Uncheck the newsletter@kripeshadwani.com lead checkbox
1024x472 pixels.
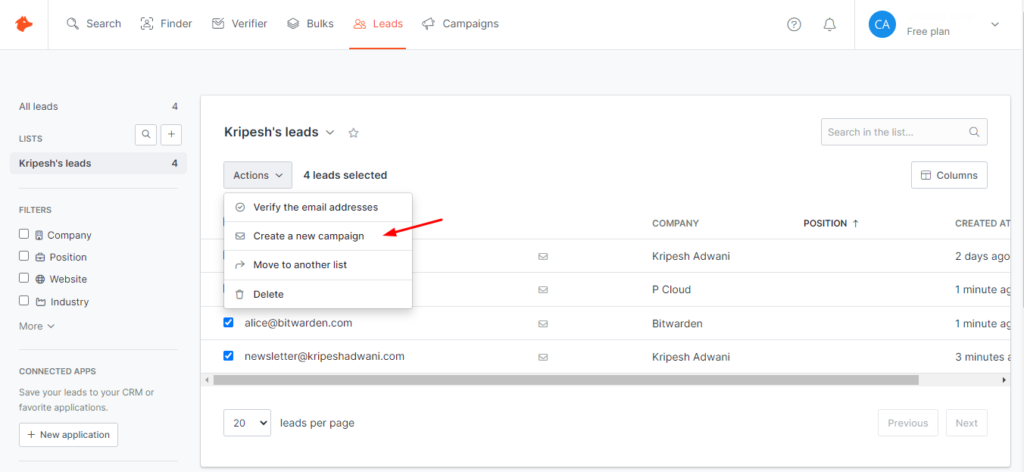[228, 356]
